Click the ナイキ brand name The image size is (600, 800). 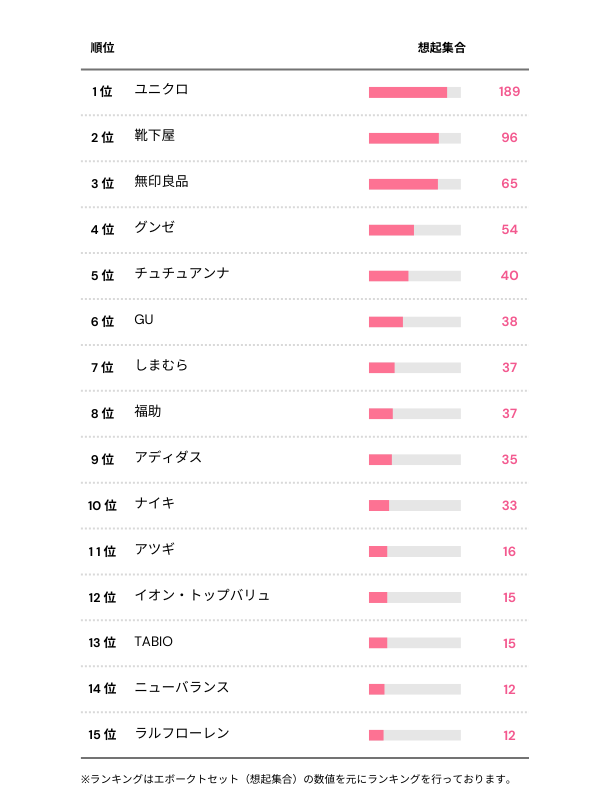[154, 504]
